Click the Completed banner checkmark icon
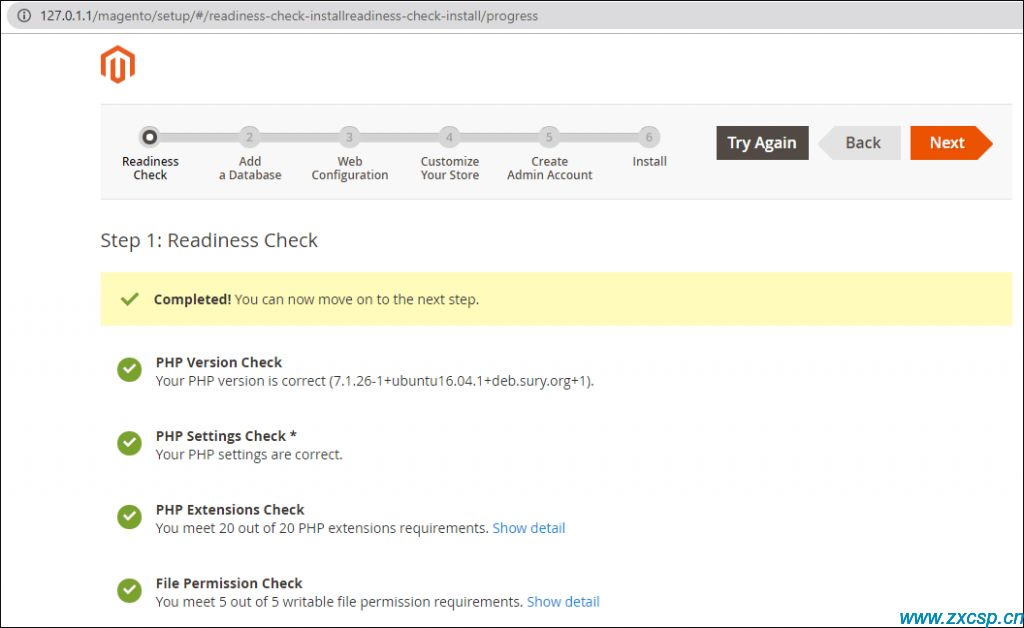The height and width of the screenshot is (628, 1024). coord(130,299)
